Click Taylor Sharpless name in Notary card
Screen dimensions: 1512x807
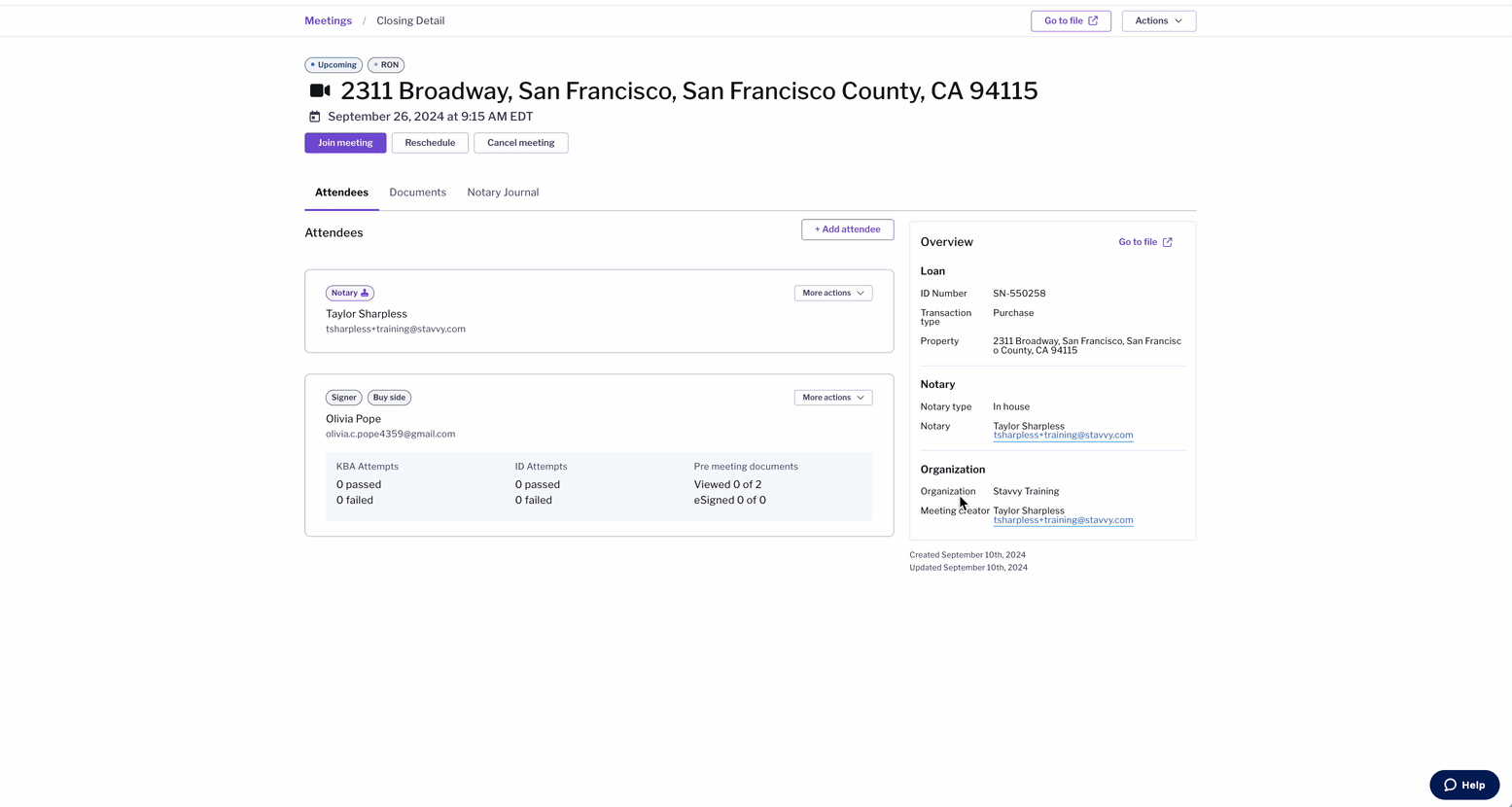click(367, 314)
